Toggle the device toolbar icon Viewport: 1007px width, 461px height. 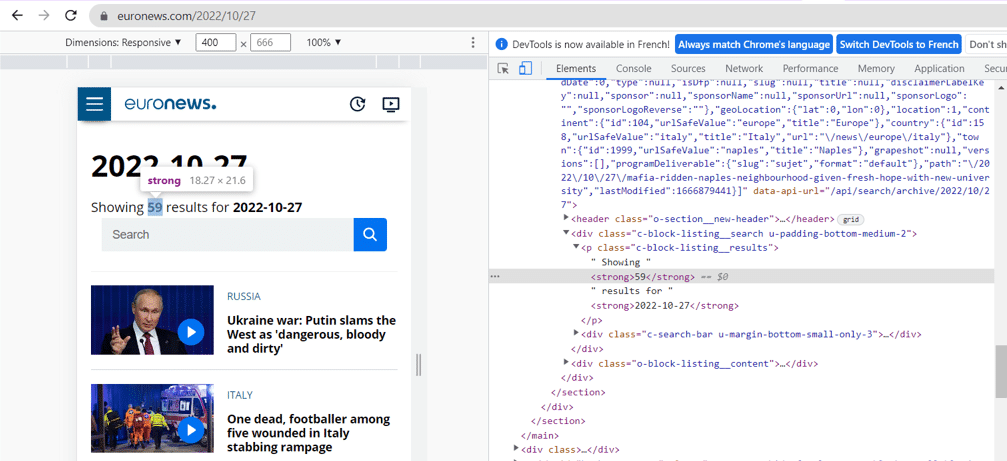(x=525, y=69)
